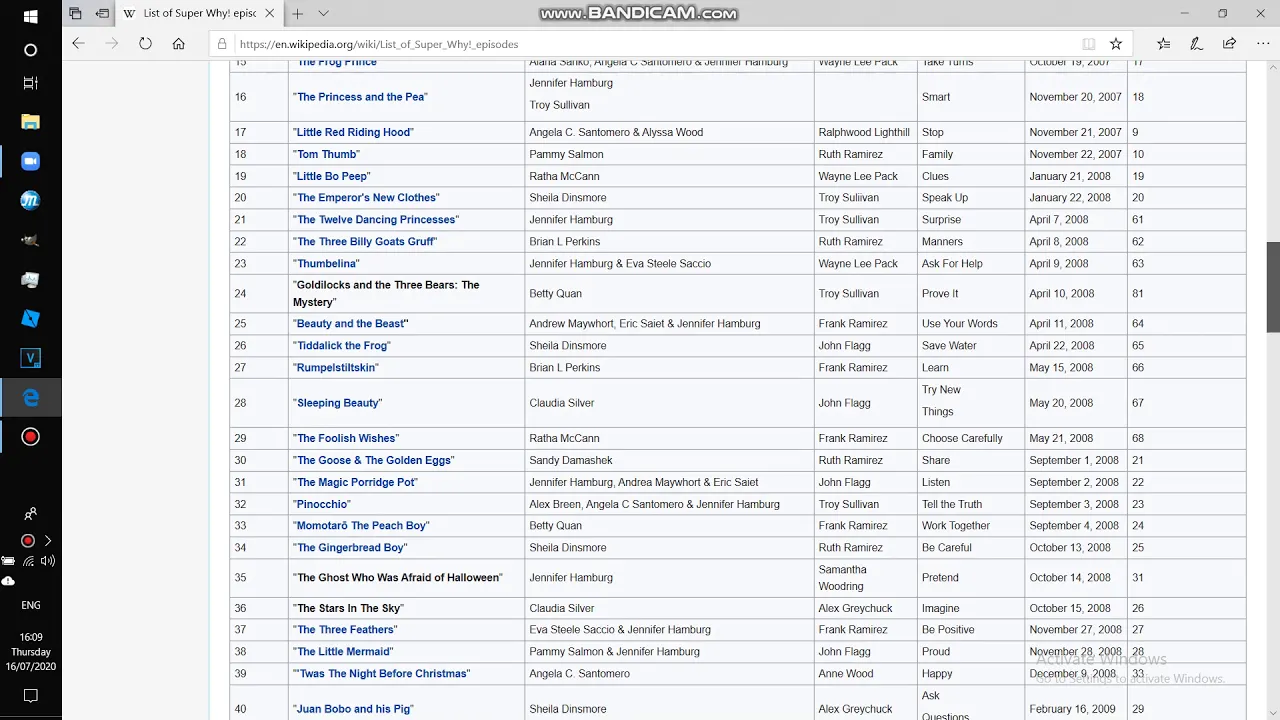This screenshot has height=720, width=1280.
Task: Click the Windows Start button
Action: point(30,16)
